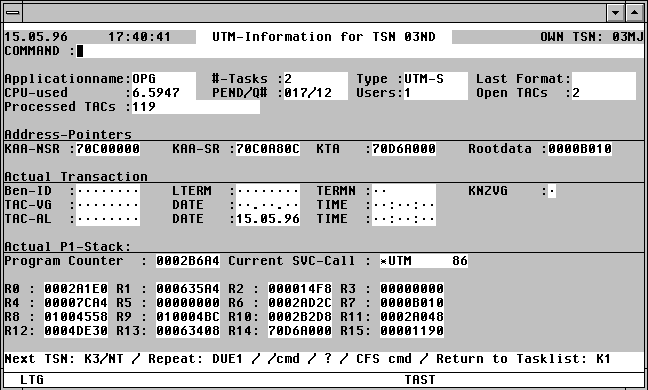The image size is (648, 390).
Task: Open the window system menu box
Action: (x=13, y=12)
